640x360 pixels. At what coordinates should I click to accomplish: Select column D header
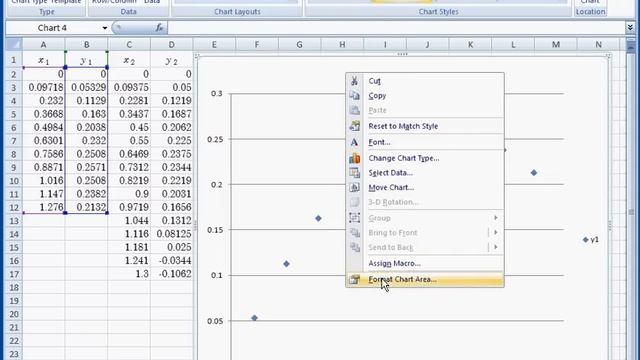tap(171, 44)
